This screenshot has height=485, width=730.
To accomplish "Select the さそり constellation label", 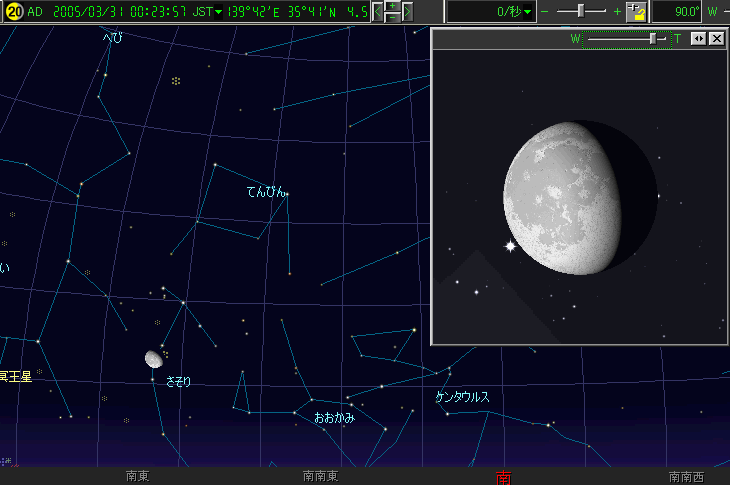I will 178,381.
